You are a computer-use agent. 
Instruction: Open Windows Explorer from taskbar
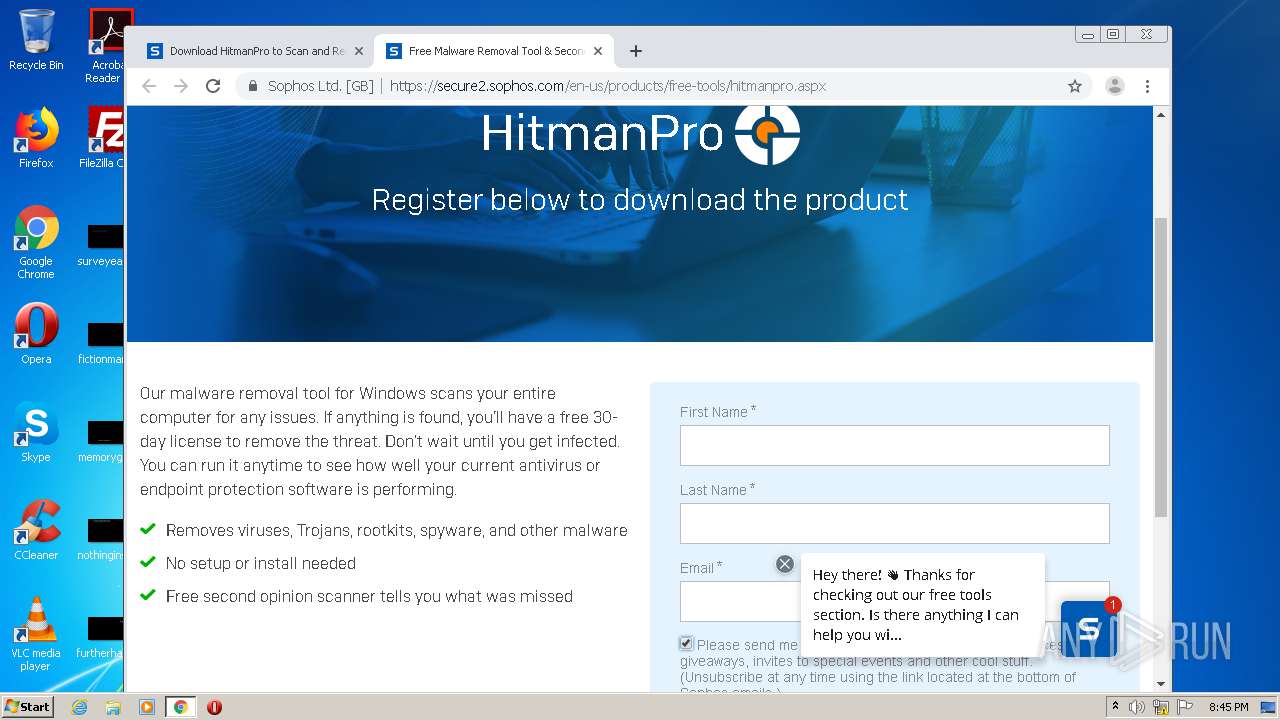113,707
